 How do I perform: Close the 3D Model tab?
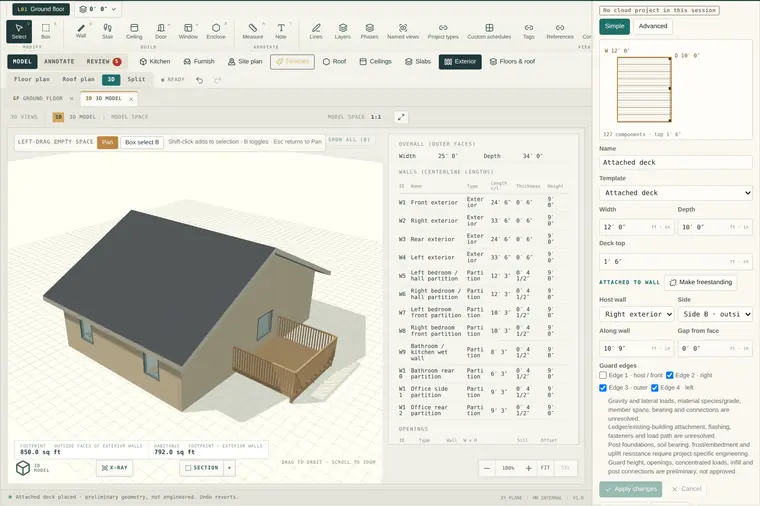pyautogui.click(x=131, y=99)
